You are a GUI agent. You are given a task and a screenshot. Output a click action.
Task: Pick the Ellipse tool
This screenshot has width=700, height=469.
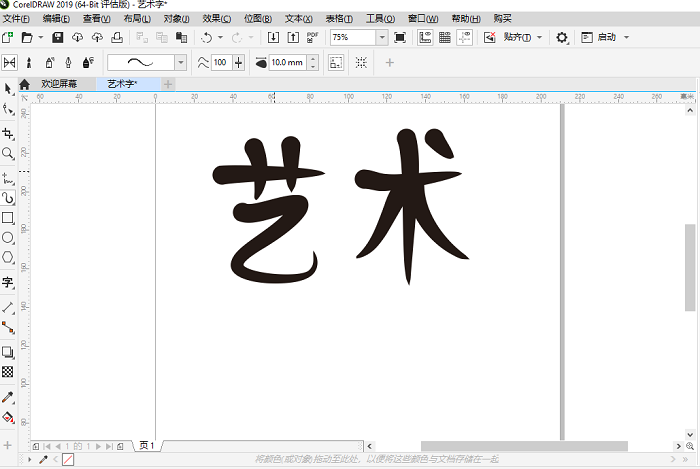(8, 238)
